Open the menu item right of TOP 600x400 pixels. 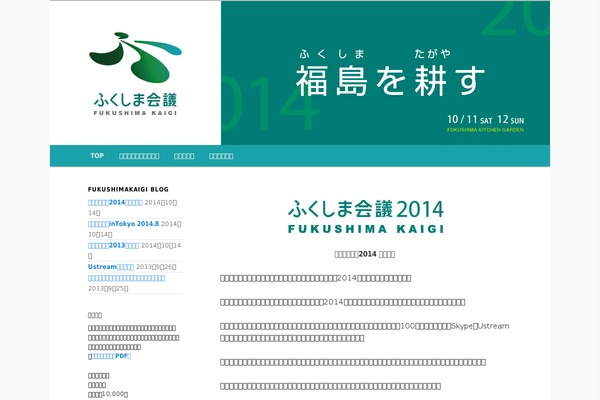[139, 156]
